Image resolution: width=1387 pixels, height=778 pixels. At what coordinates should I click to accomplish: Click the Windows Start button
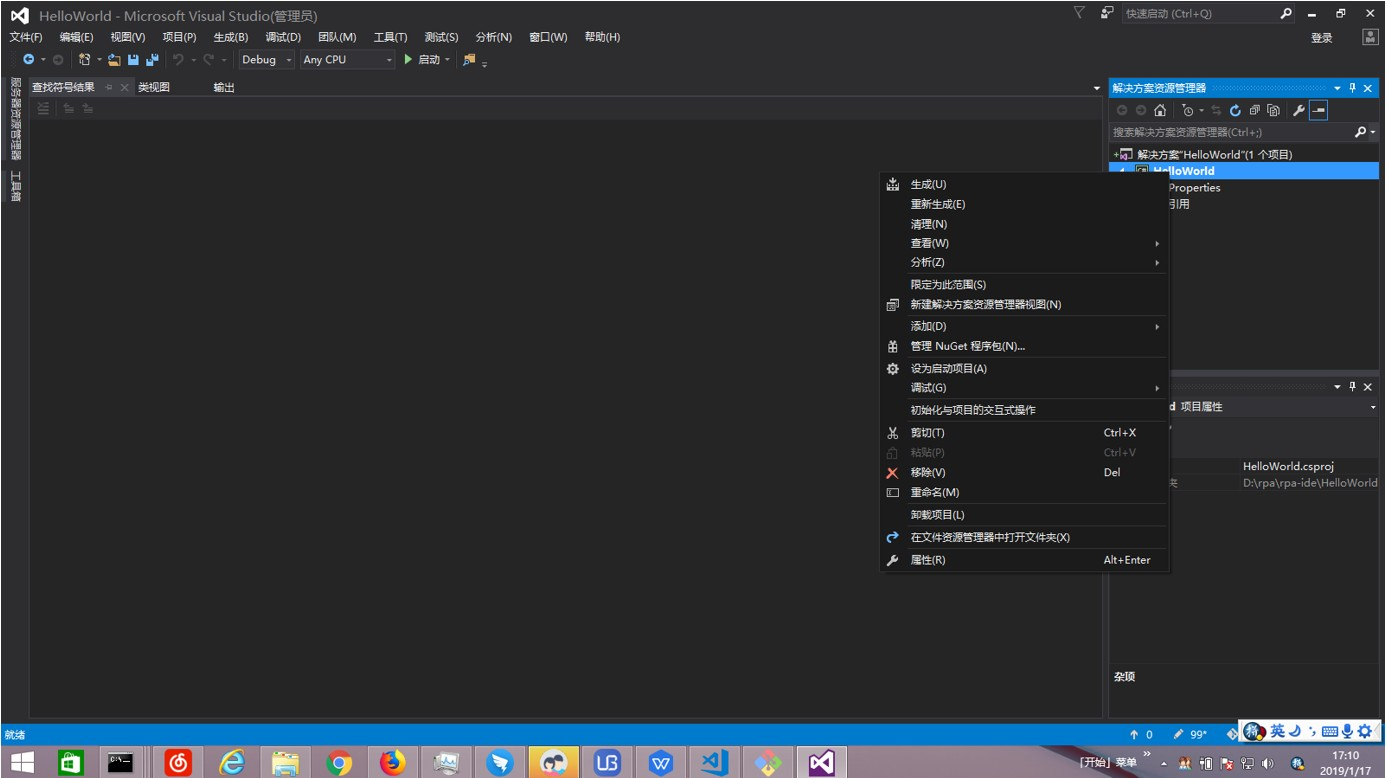tap(22, 763)
